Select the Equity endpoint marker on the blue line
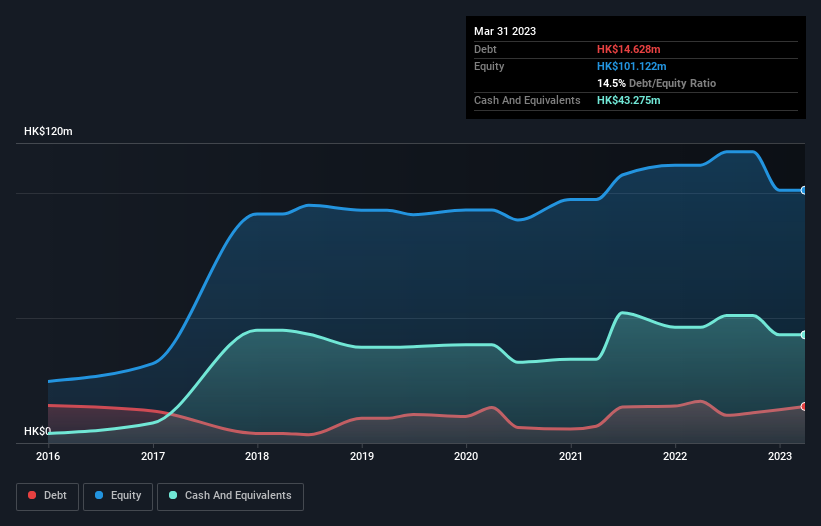 [804, 190]
